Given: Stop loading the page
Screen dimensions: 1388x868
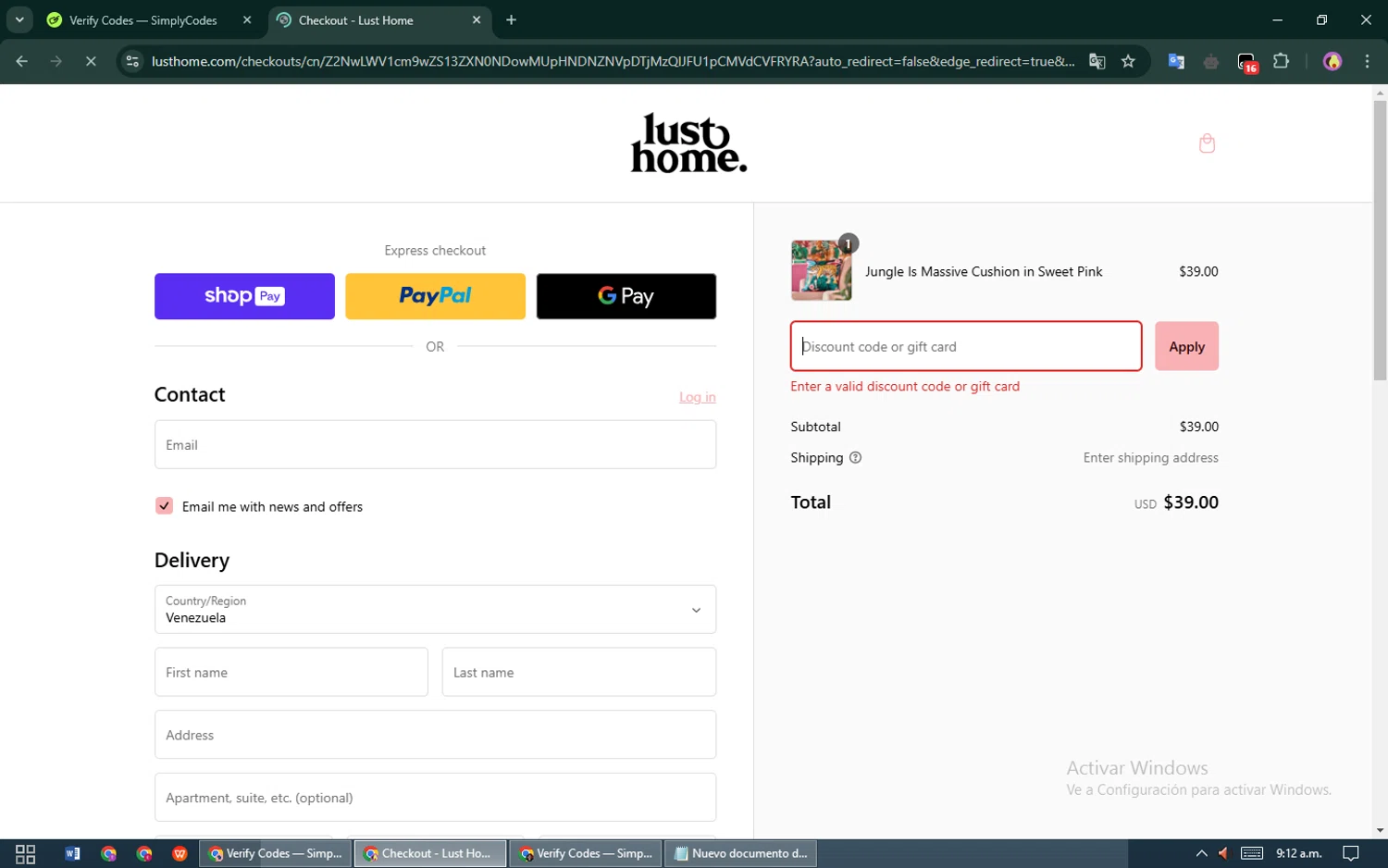Looking at the screenshot, I should click(91, 61).
